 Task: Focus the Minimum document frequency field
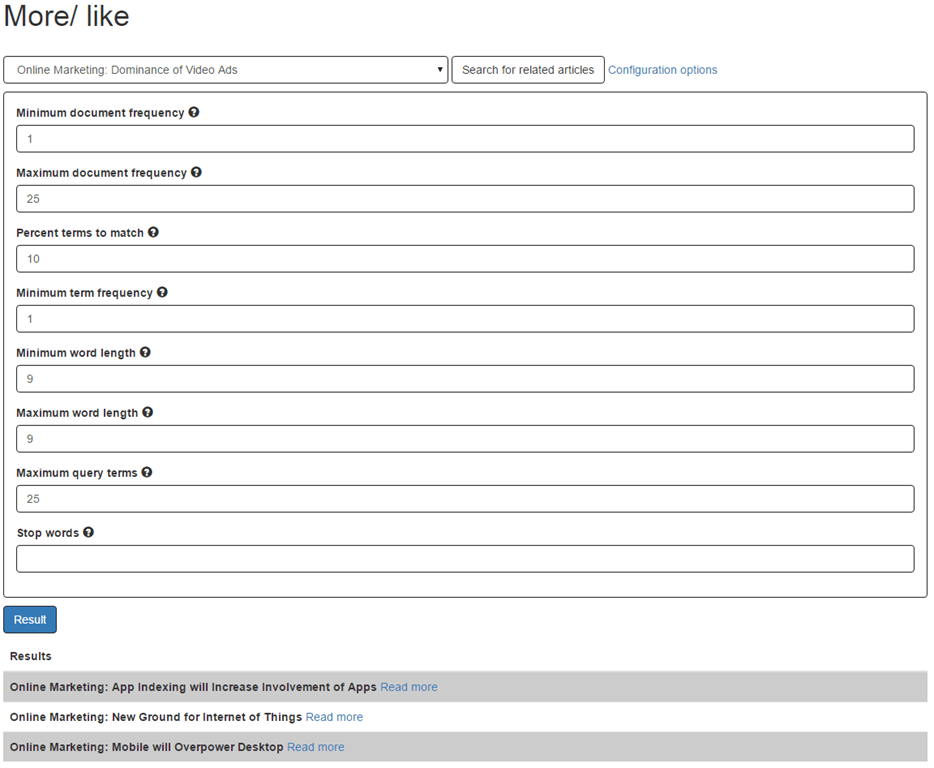[465, 139]
